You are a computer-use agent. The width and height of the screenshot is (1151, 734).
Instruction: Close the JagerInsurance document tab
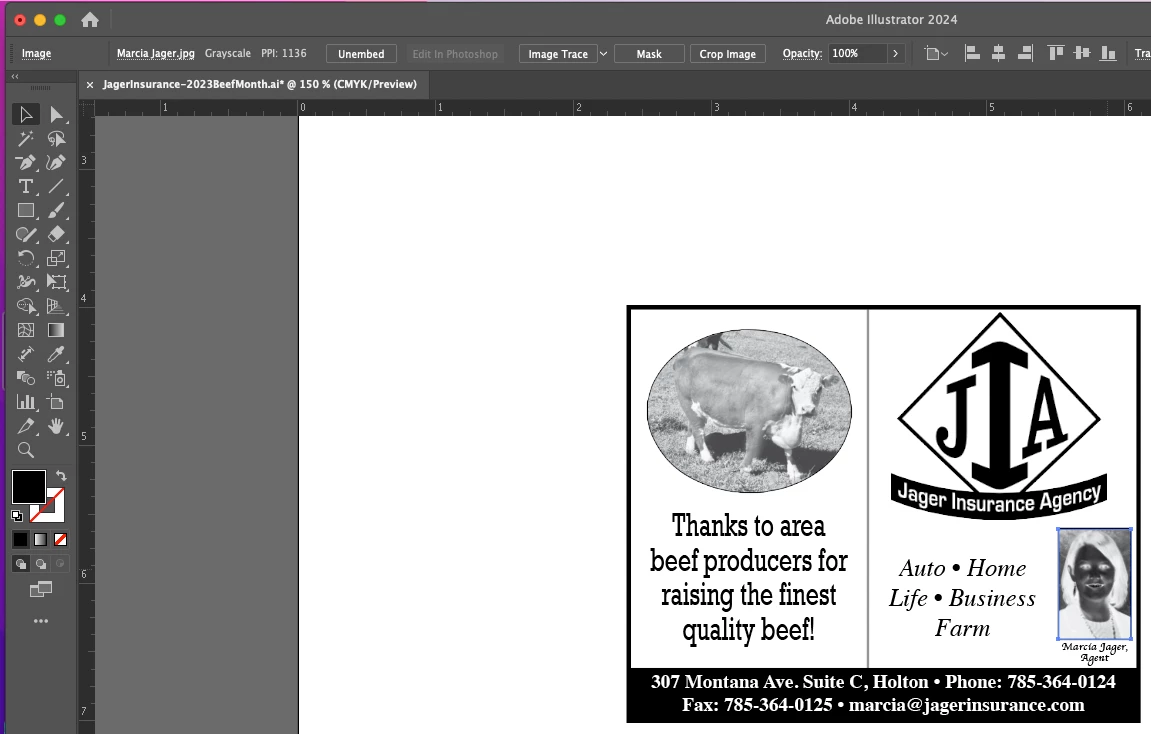tap(90, 85)
